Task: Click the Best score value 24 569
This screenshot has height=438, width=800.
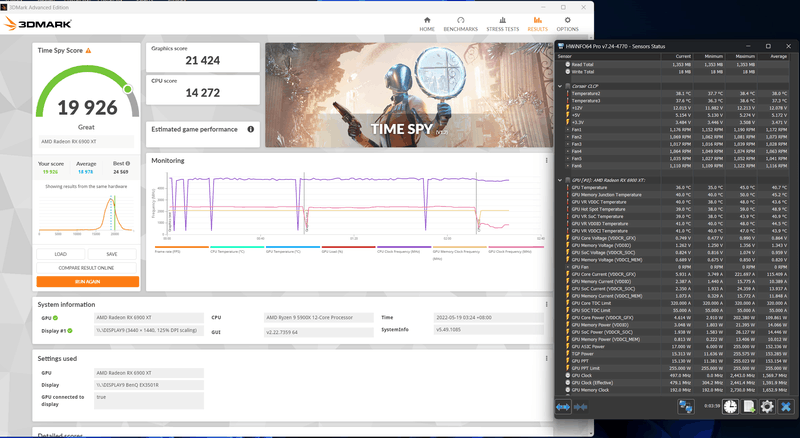Action: coord(121,172)
